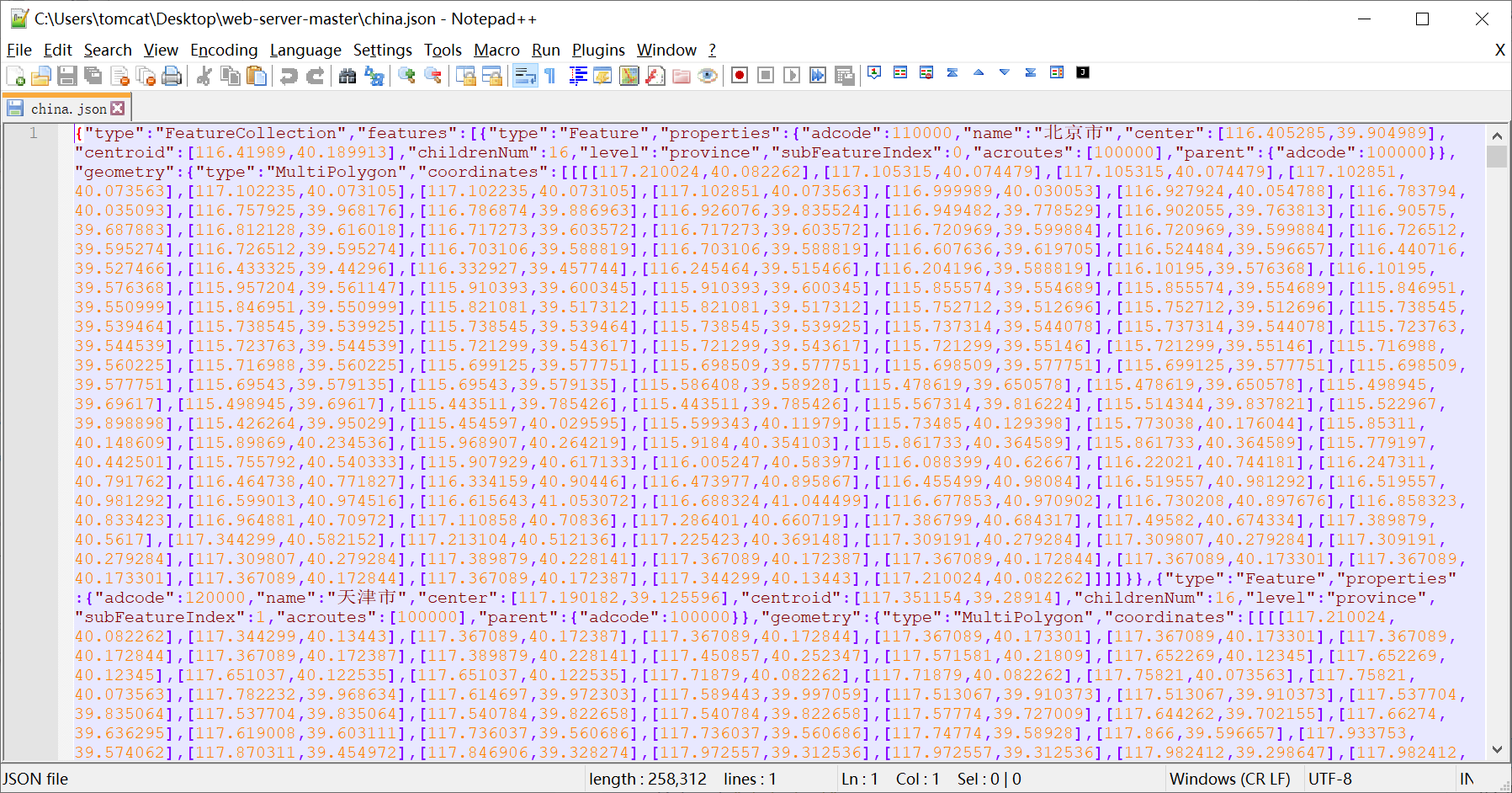Viewport: 1512px width, 793px height.
Task: Jump to first difference icon
Action: pos(952,72)
